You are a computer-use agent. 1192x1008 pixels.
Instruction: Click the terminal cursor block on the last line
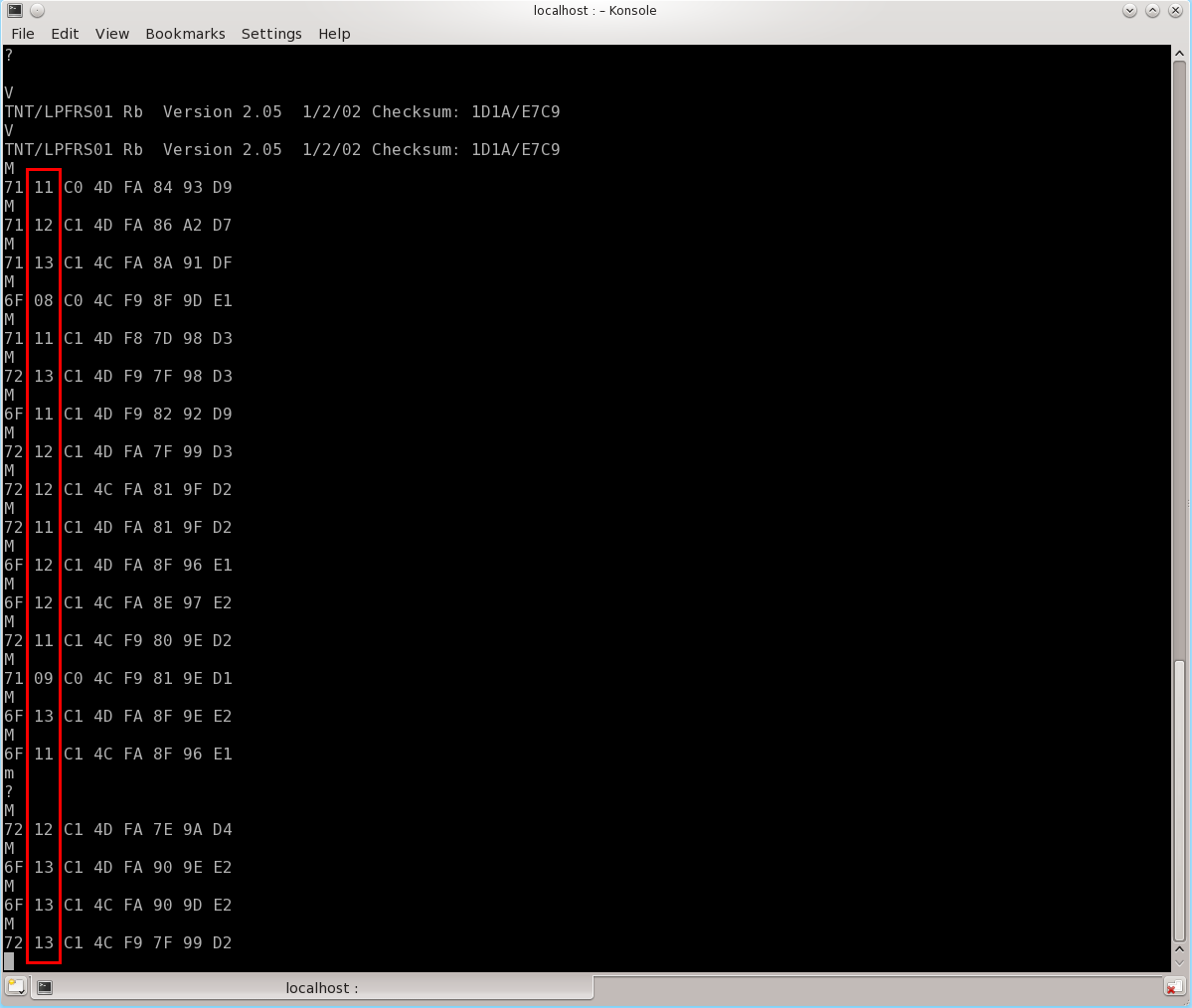[9, 961]
